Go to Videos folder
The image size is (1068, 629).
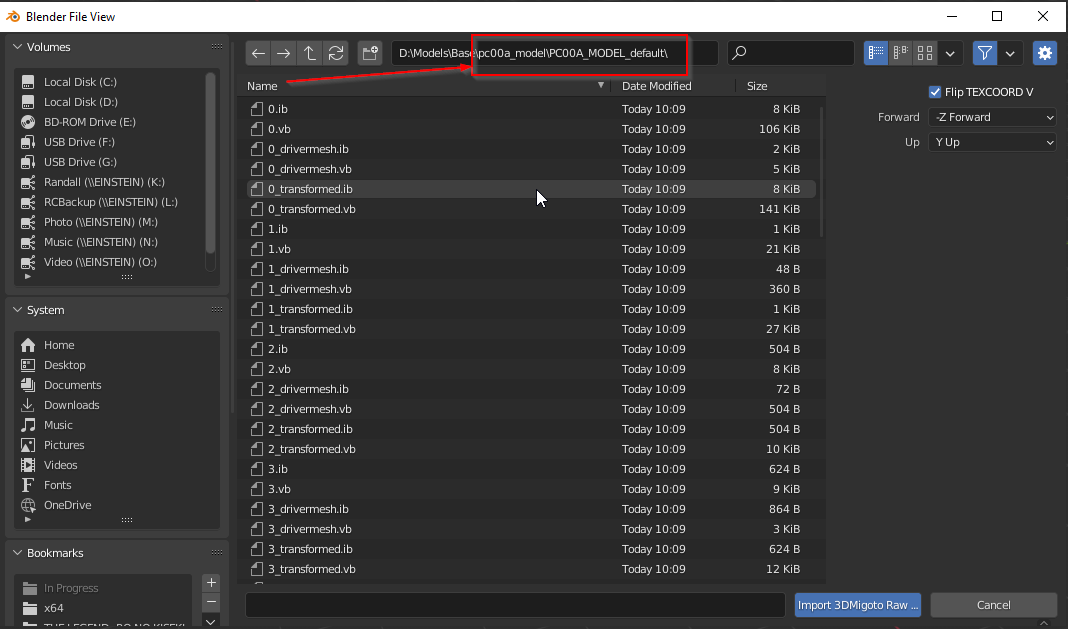pos(116,465)
